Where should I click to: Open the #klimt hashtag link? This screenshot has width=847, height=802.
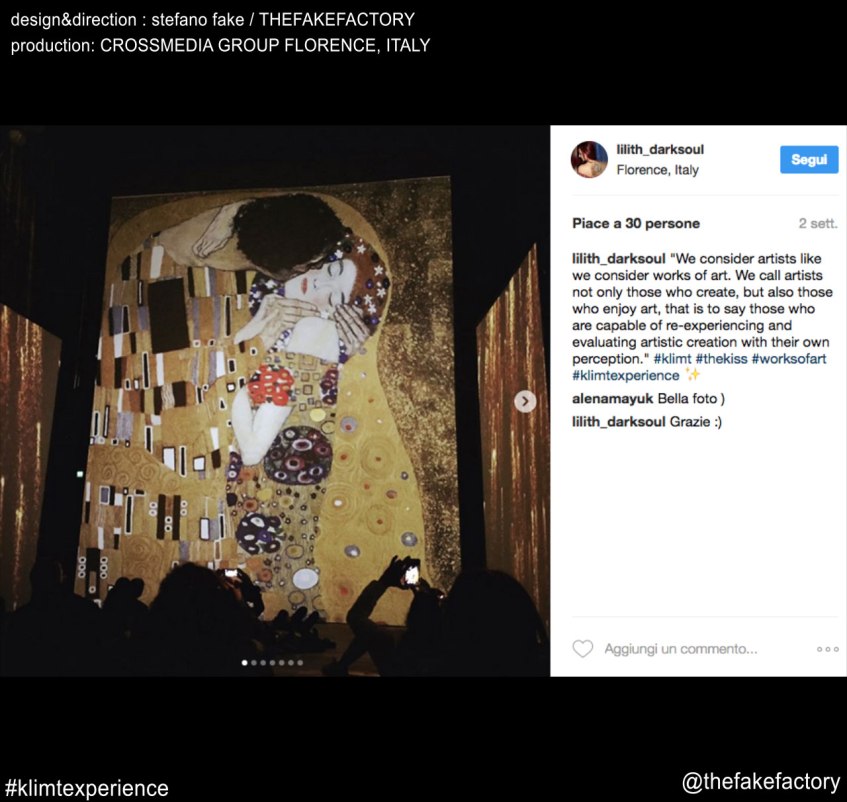[x=672, y=359]
